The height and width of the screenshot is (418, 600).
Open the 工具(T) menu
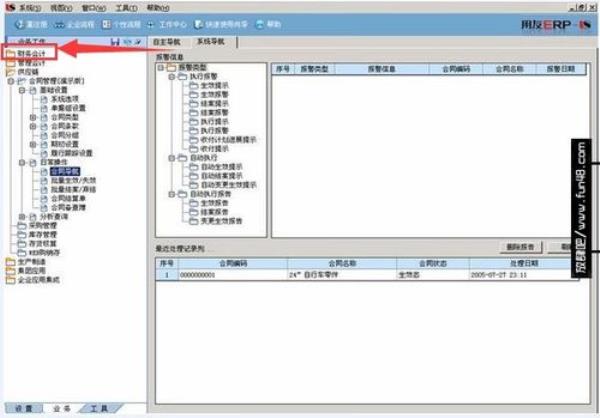tap(126, 8)
